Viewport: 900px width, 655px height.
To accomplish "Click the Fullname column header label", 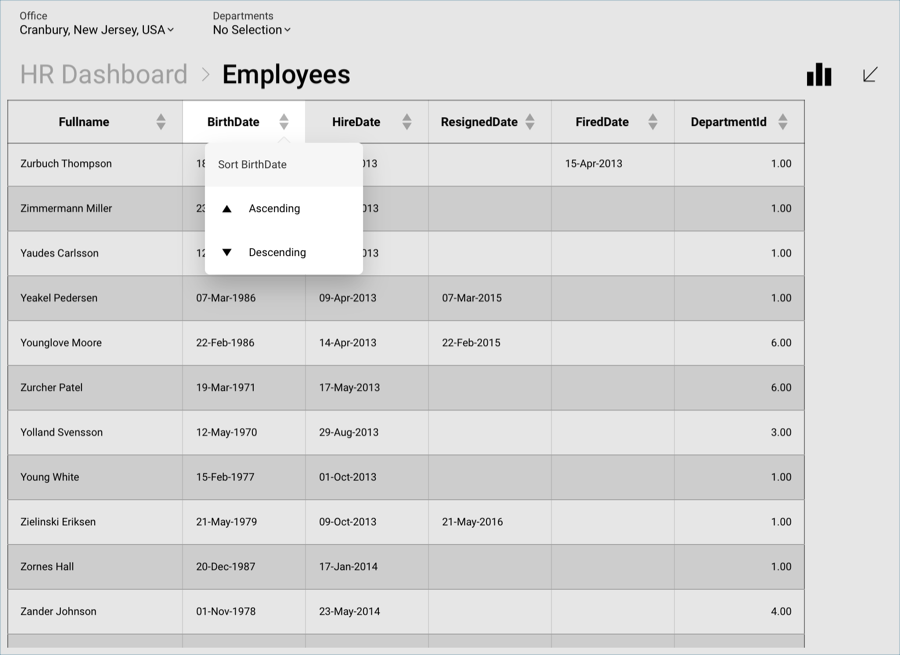I will coord(84,122).
